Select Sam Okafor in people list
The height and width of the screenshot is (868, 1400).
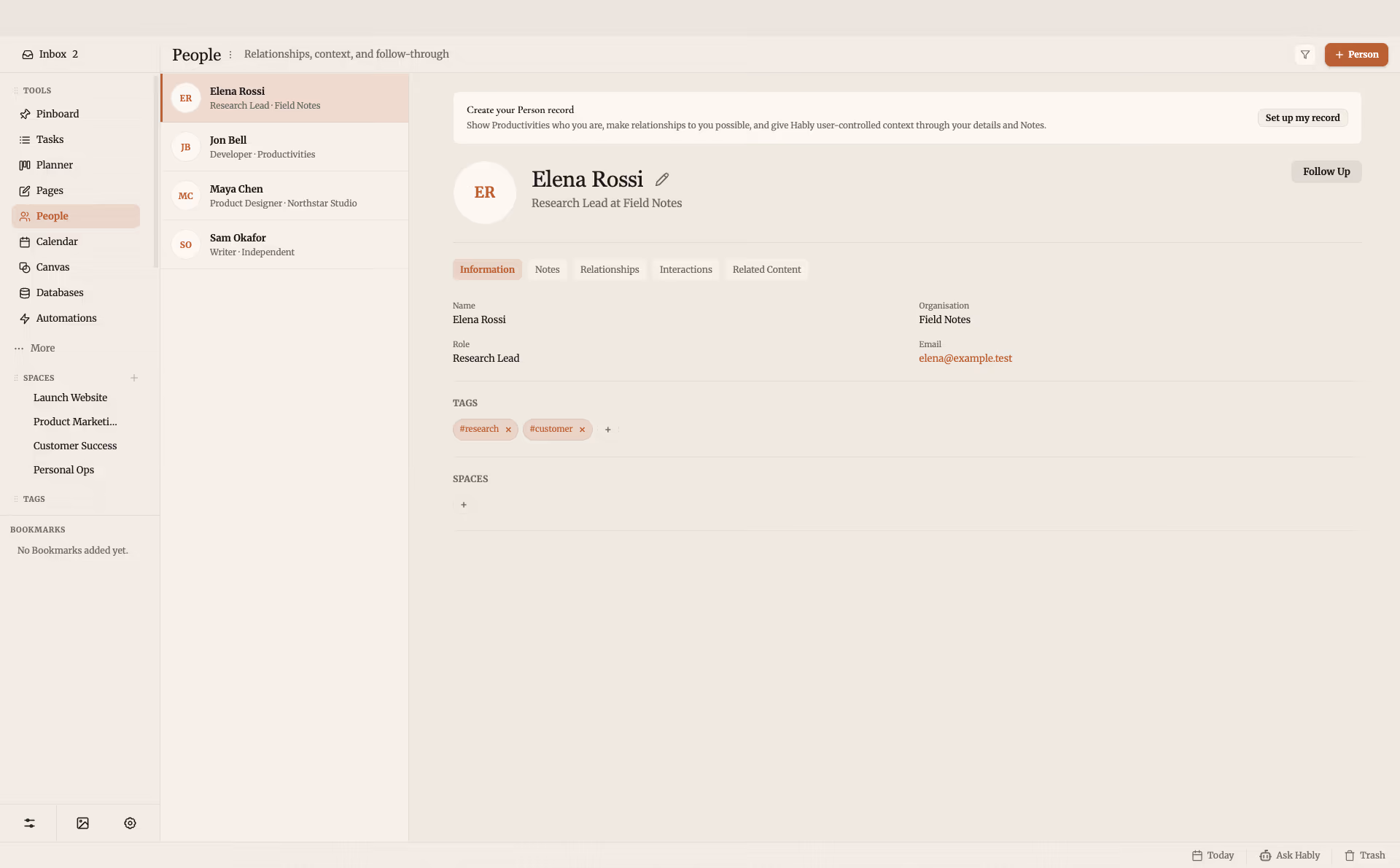pos(285,244)
